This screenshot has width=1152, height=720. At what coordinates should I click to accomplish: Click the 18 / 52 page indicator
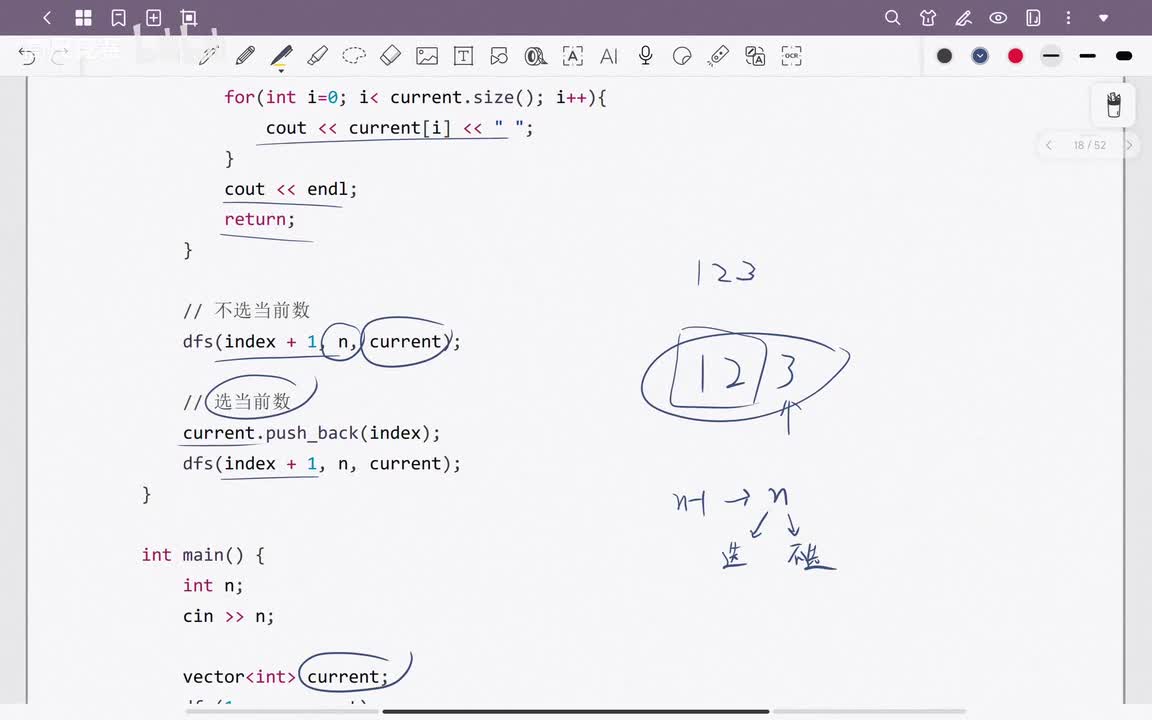click(x=1090, y=145)
